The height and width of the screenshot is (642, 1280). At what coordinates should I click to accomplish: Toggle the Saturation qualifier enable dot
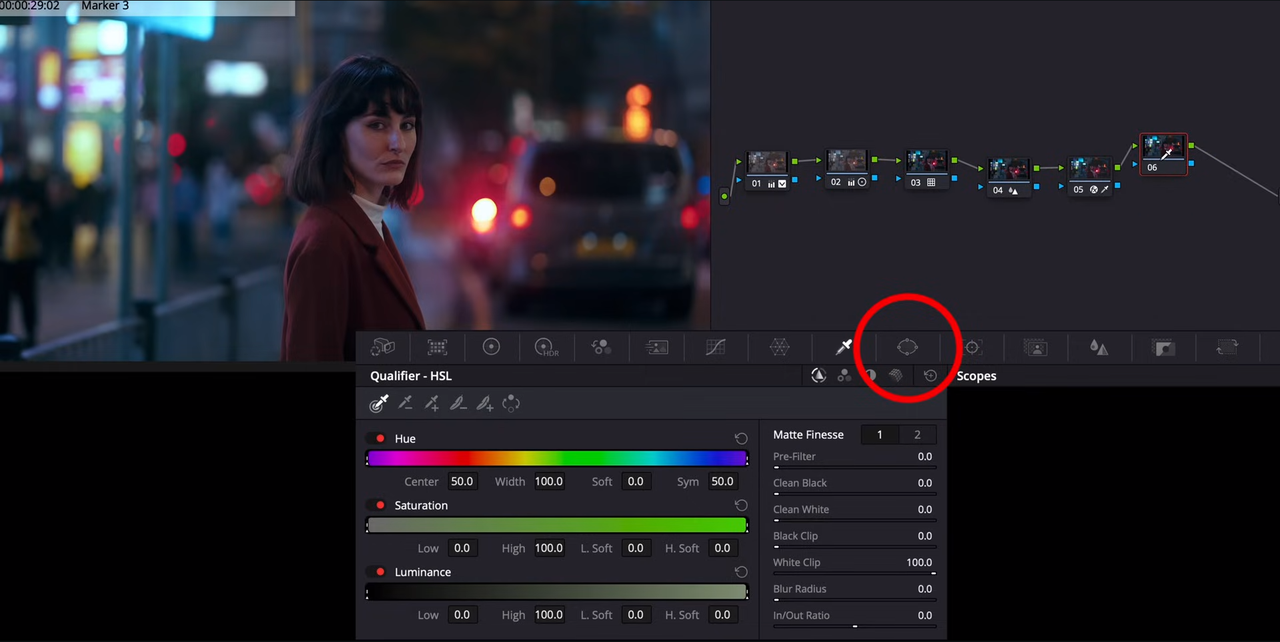click(x=379, y=506)
